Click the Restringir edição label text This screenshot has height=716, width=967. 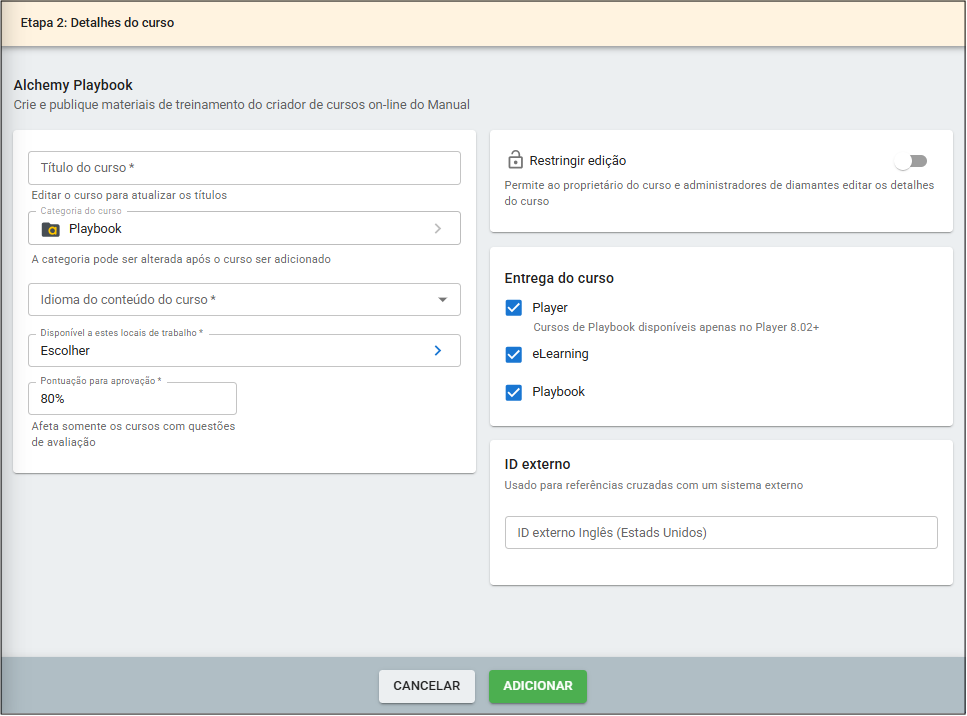click(x=577, y=161)
